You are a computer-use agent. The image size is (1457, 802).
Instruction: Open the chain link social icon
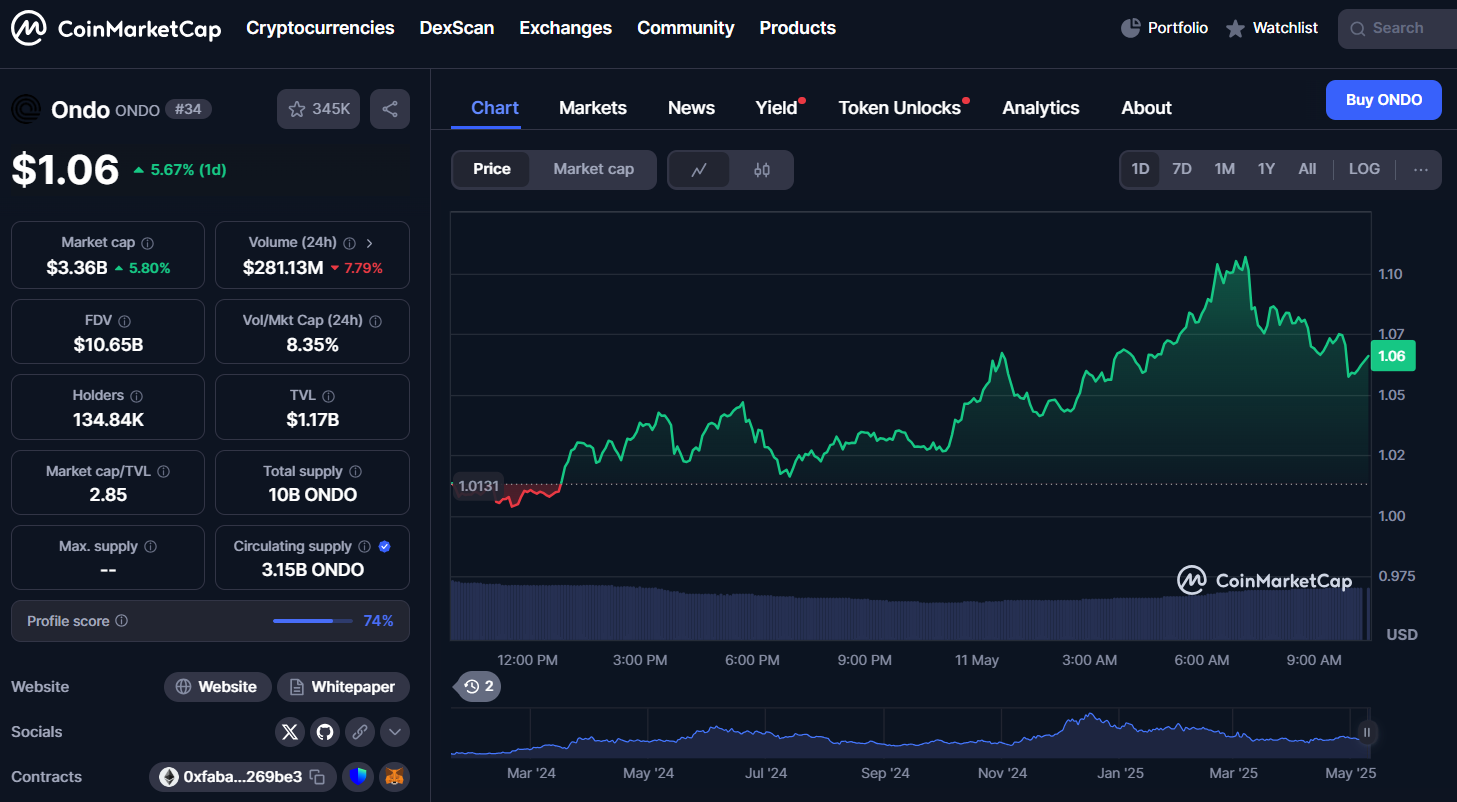point(360,732)
